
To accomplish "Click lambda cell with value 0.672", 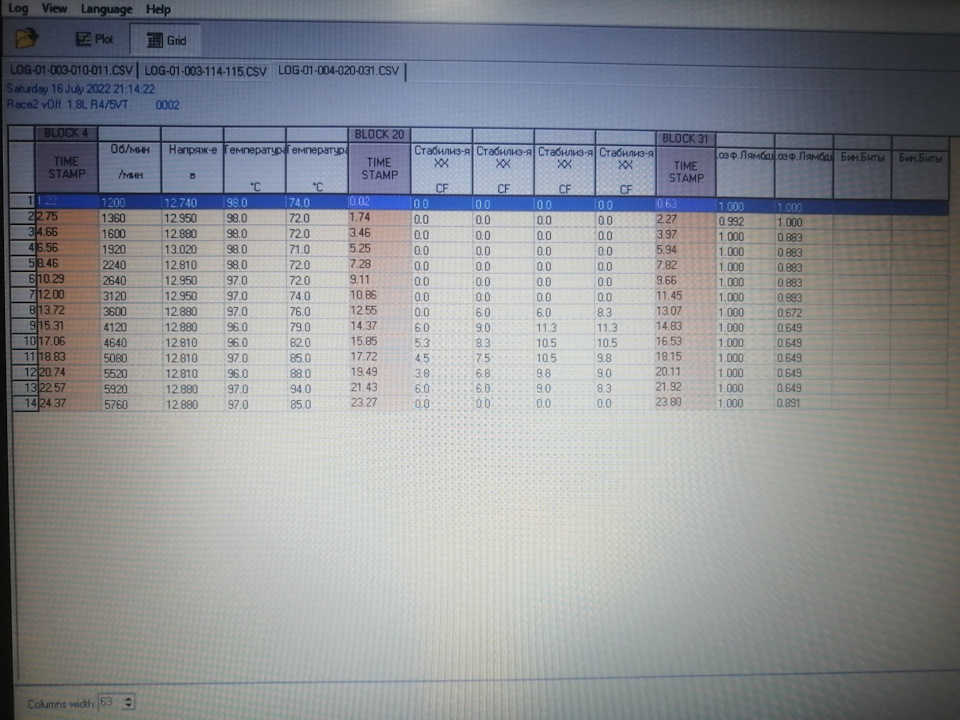I will pos(803,313).
